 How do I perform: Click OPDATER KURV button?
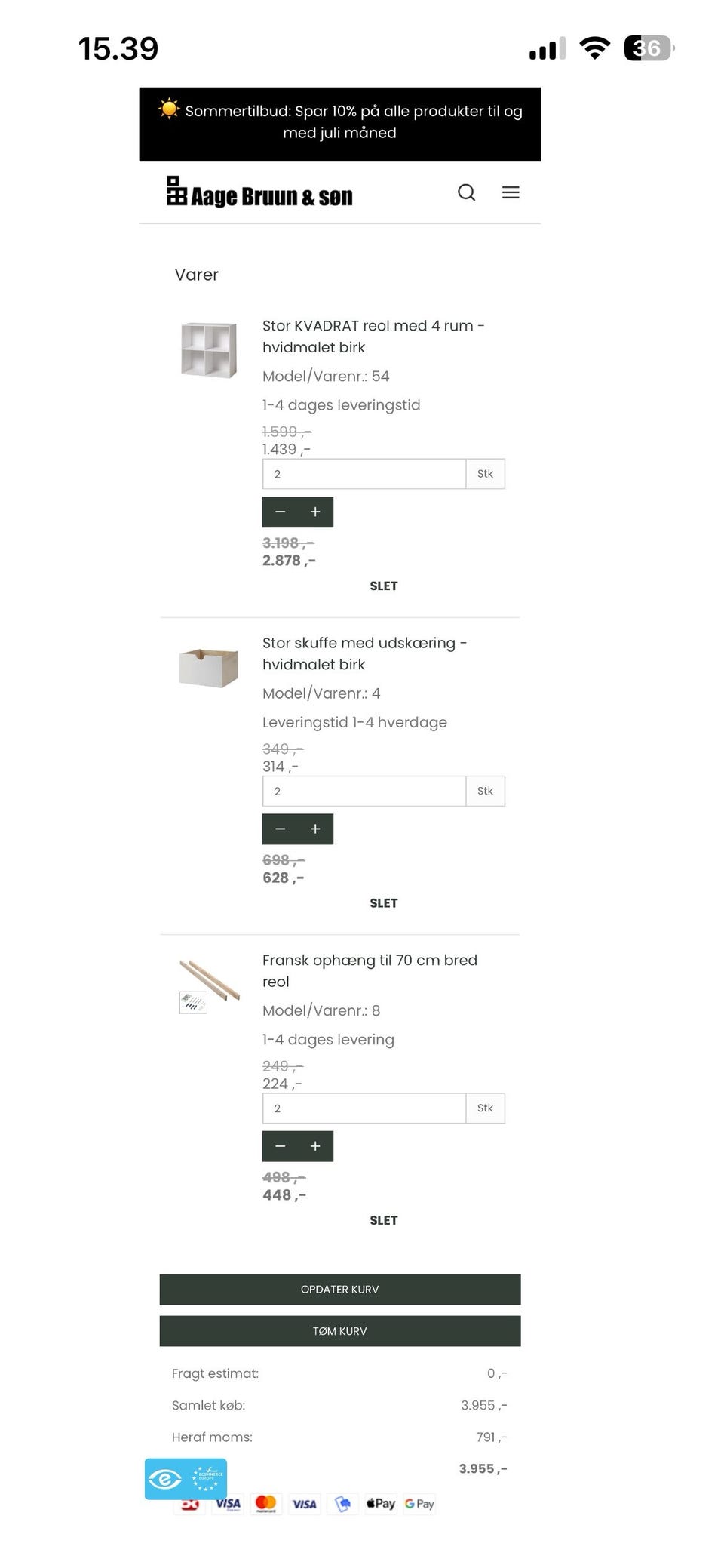(x=340, y=1289)
